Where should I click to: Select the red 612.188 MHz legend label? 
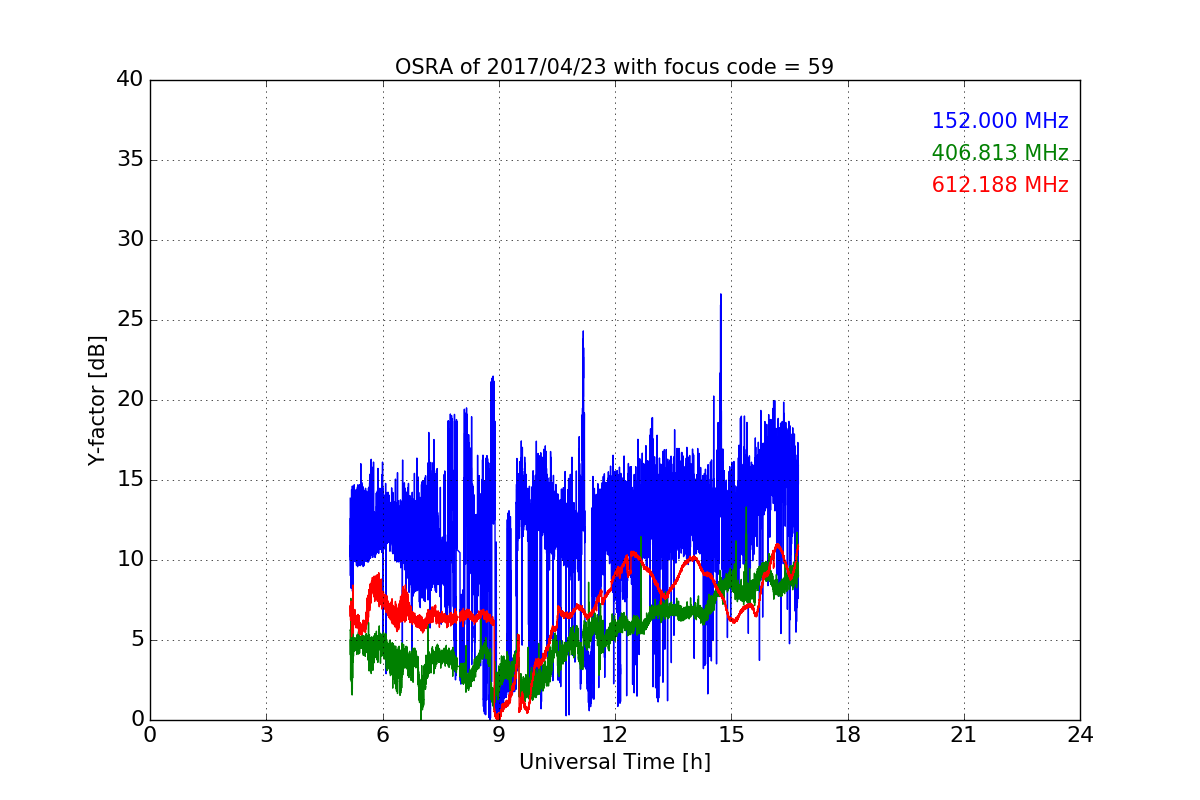1000,185
